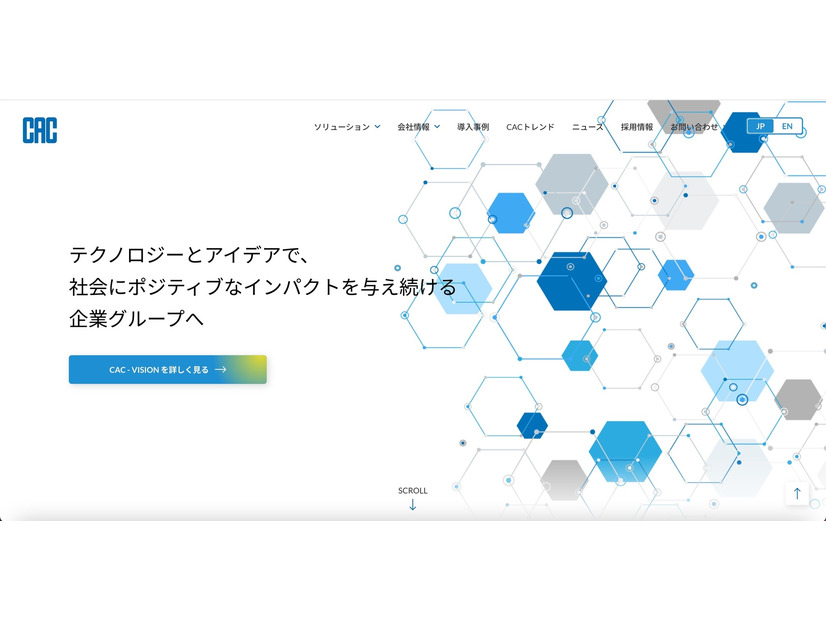Switch language to EN
This screenshot has width=826, height=620.
(x=787, y=126)
